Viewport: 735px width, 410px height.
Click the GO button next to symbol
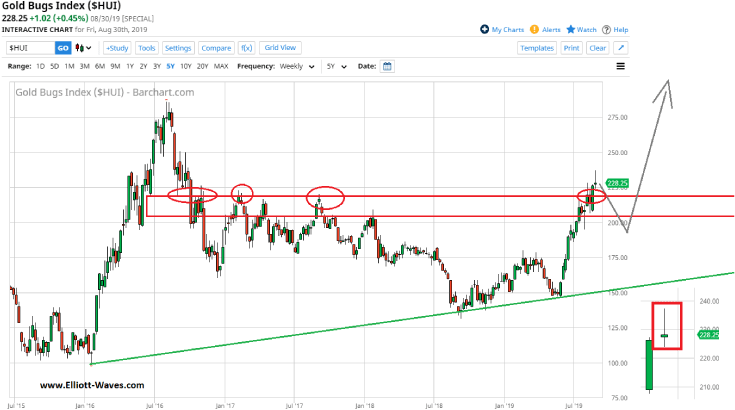(62, 47)
